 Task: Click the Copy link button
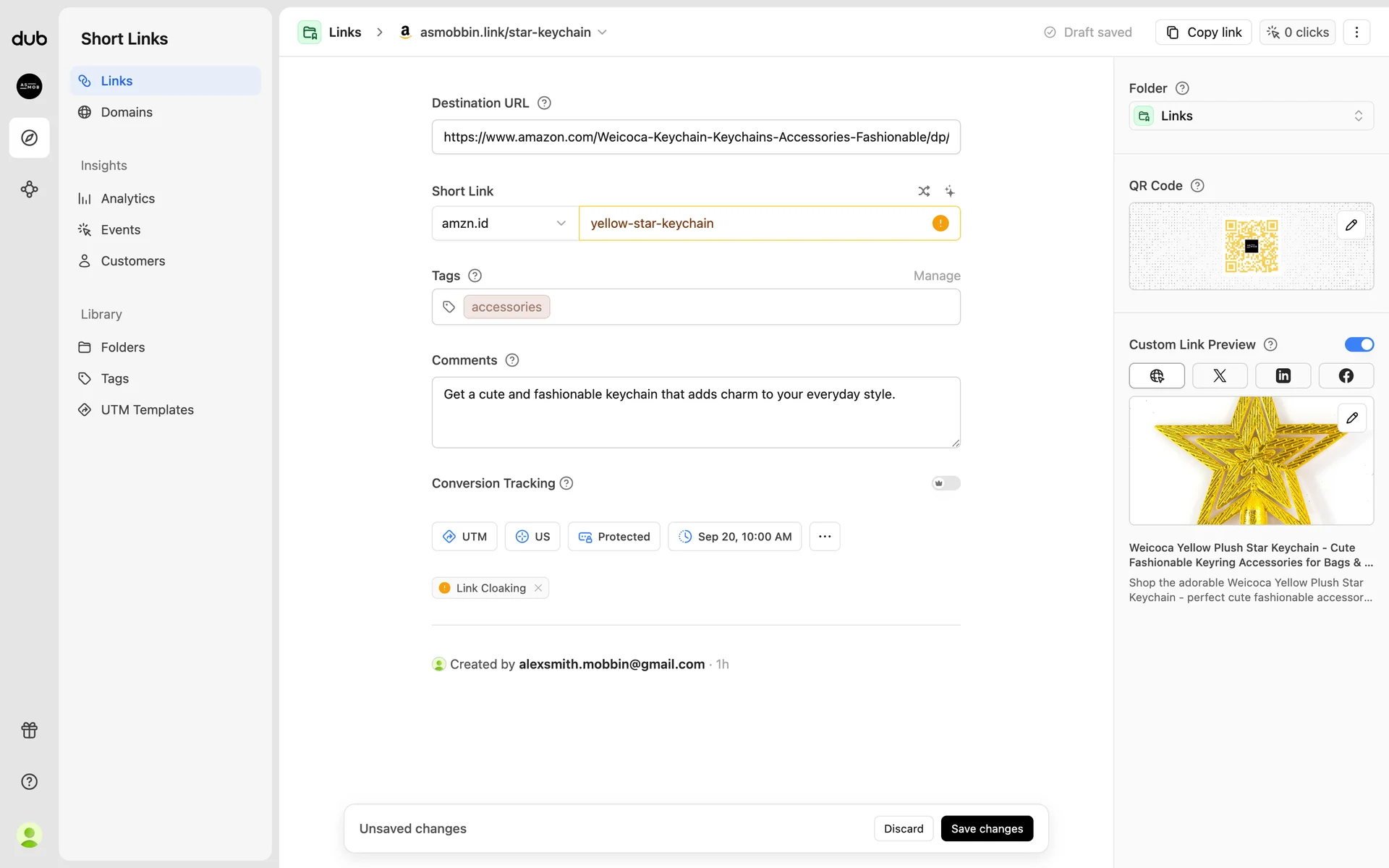[1204, 33]
